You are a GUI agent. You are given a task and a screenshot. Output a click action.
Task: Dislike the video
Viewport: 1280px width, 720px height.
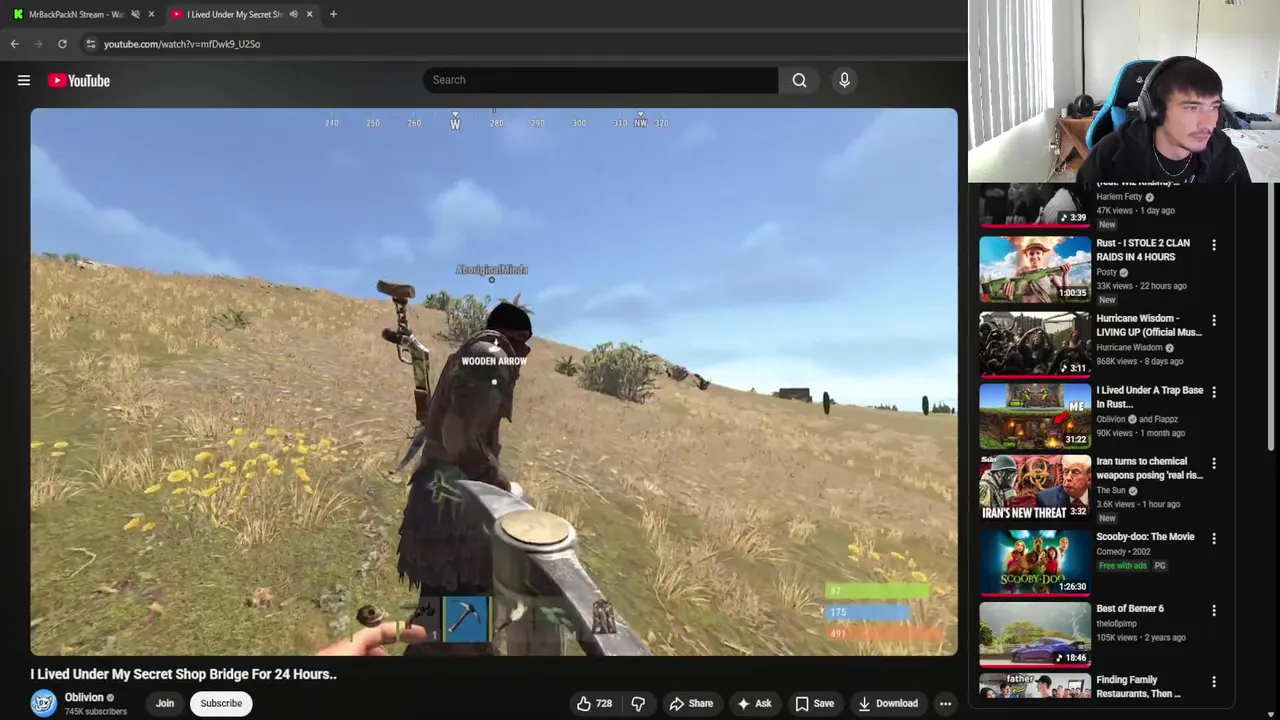pyautogui.click(x=638, y=703)
